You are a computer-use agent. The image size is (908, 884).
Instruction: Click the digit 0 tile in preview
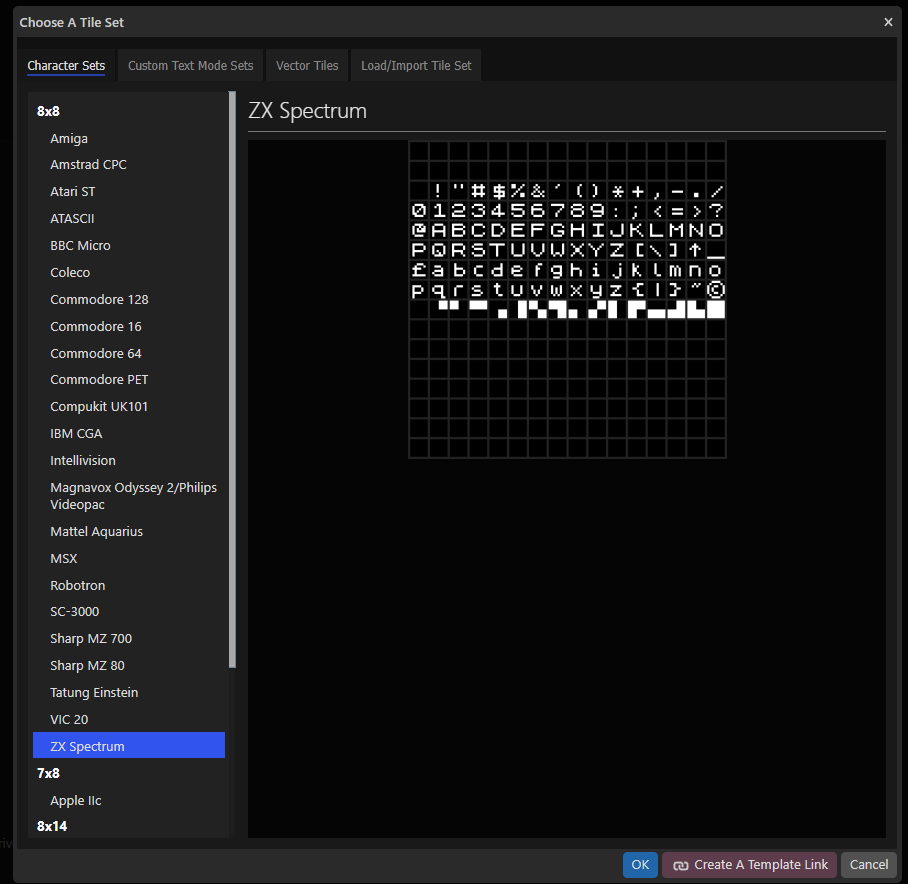tap(419, 211)
